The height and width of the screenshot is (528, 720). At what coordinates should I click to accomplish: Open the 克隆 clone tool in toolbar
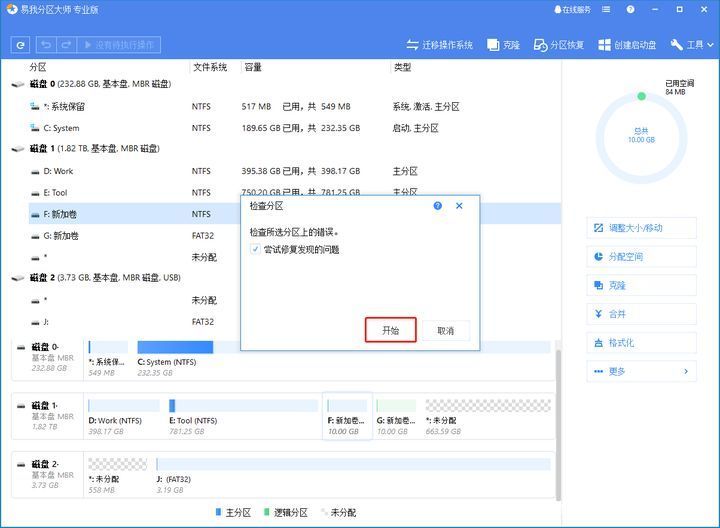click(x=504, y=45)
